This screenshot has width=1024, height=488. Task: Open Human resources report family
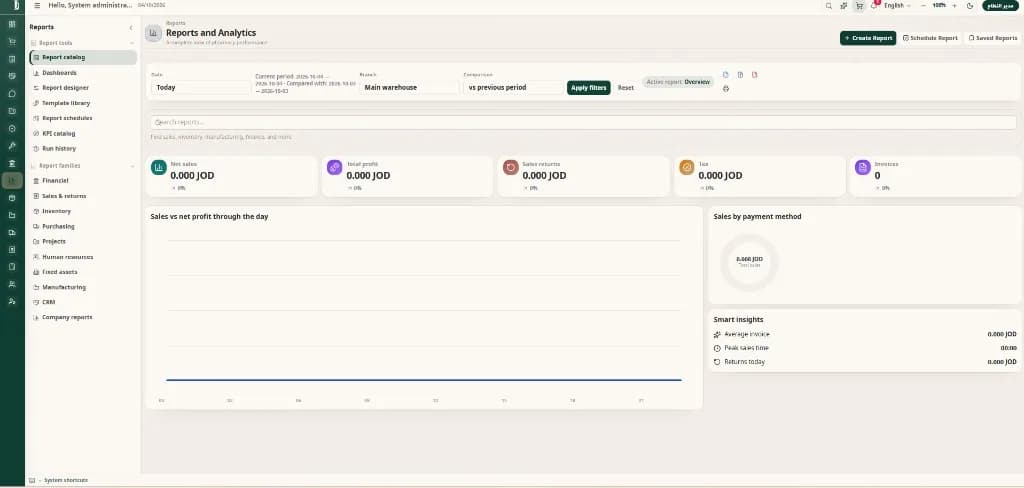click(x=83, y=257)
